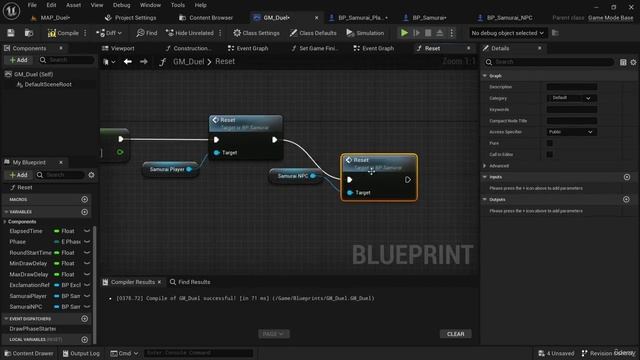Add a new macro with plus icon
640x360 pixels.
[84, 200]
